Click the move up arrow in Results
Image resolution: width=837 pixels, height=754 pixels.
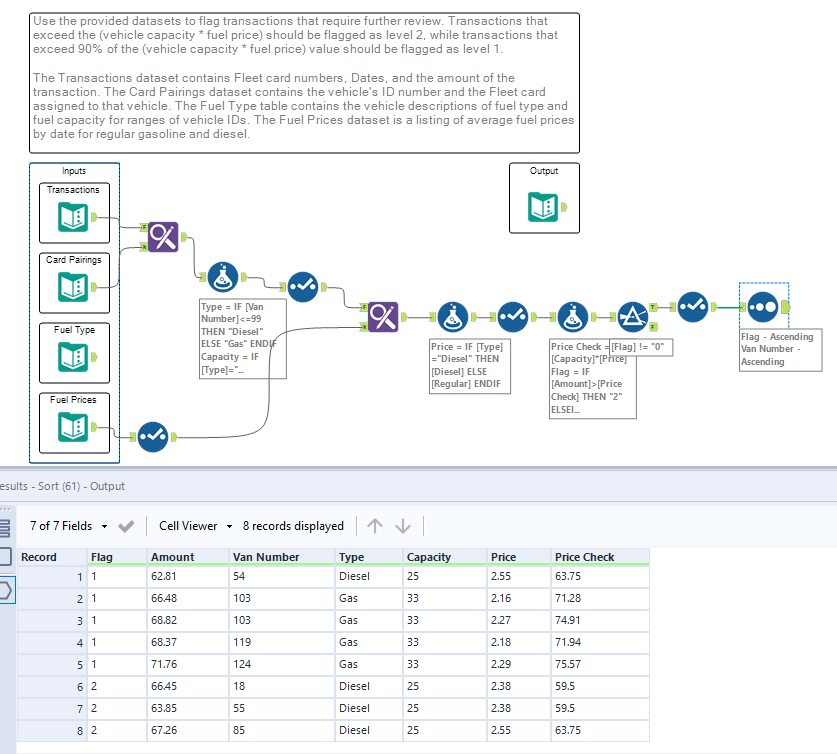coord(375,526)
